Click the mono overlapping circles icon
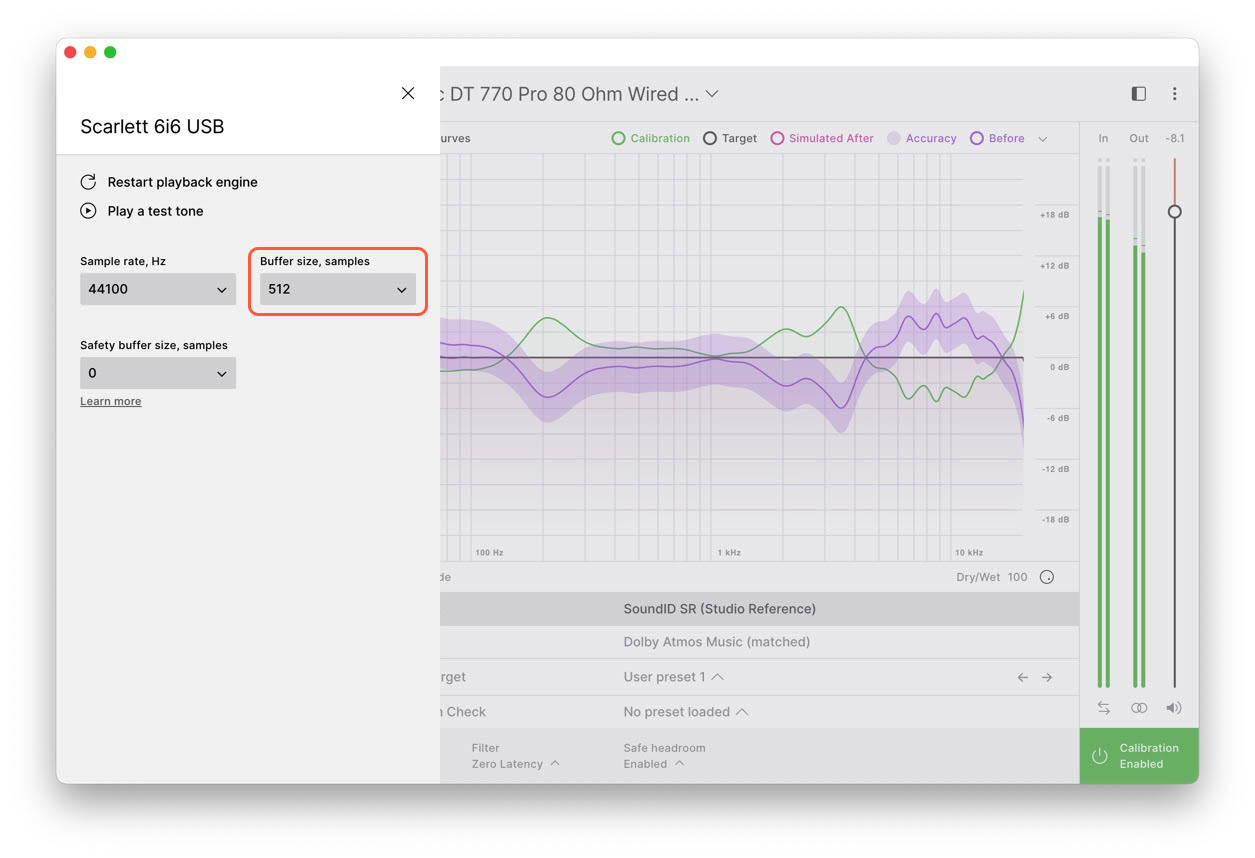The height and width of the screenshot is (858, 1255). coord(1139,708)
